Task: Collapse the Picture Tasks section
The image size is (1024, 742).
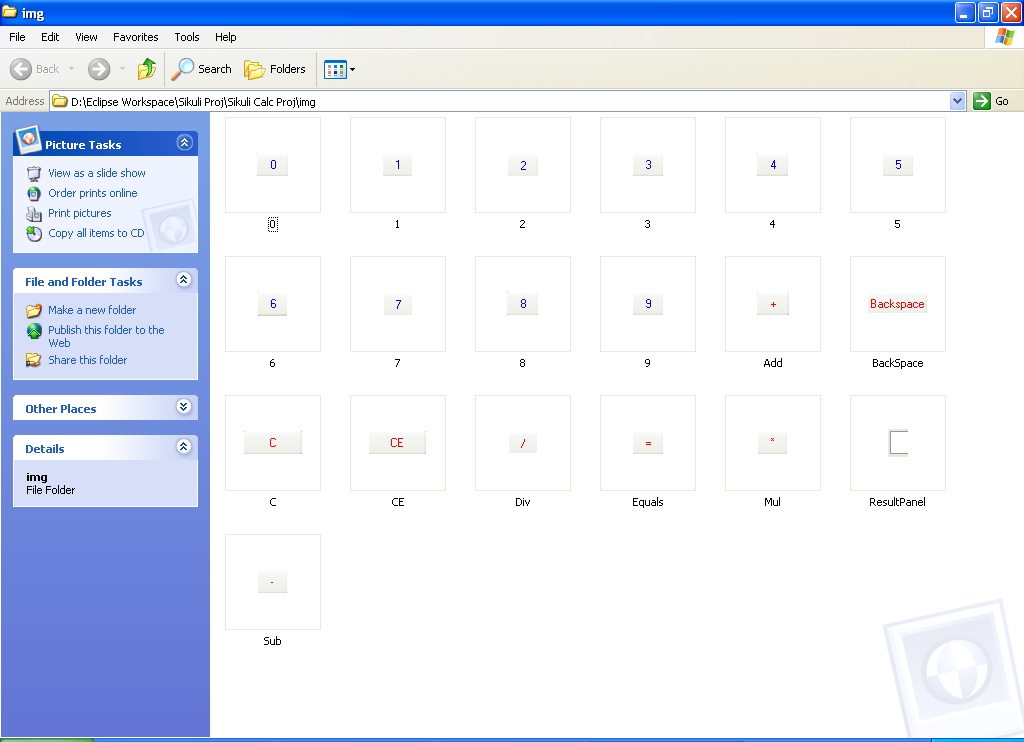Action: pyautogui.click(x=184, y=143)
